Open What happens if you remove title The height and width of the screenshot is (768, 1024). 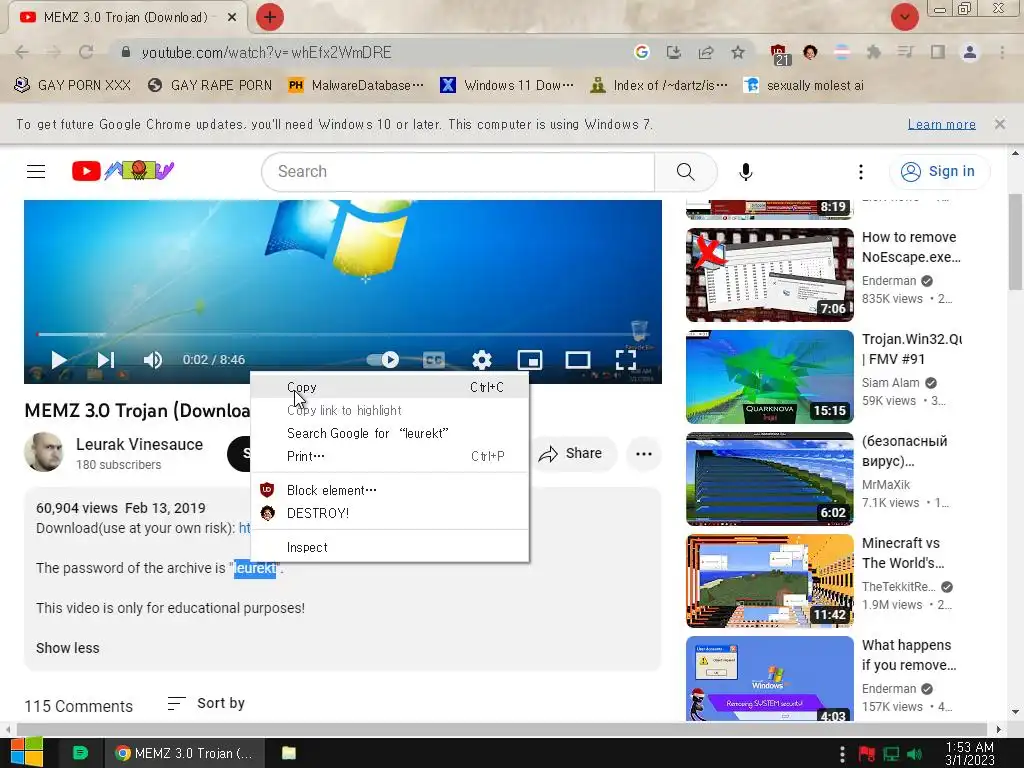click(x=909, y=655)
